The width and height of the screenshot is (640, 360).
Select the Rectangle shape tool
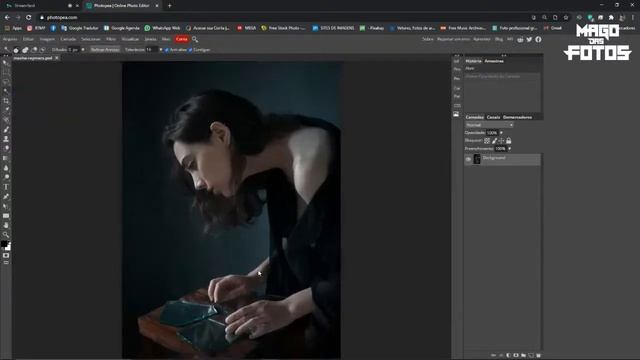click(x=6, y=216)
